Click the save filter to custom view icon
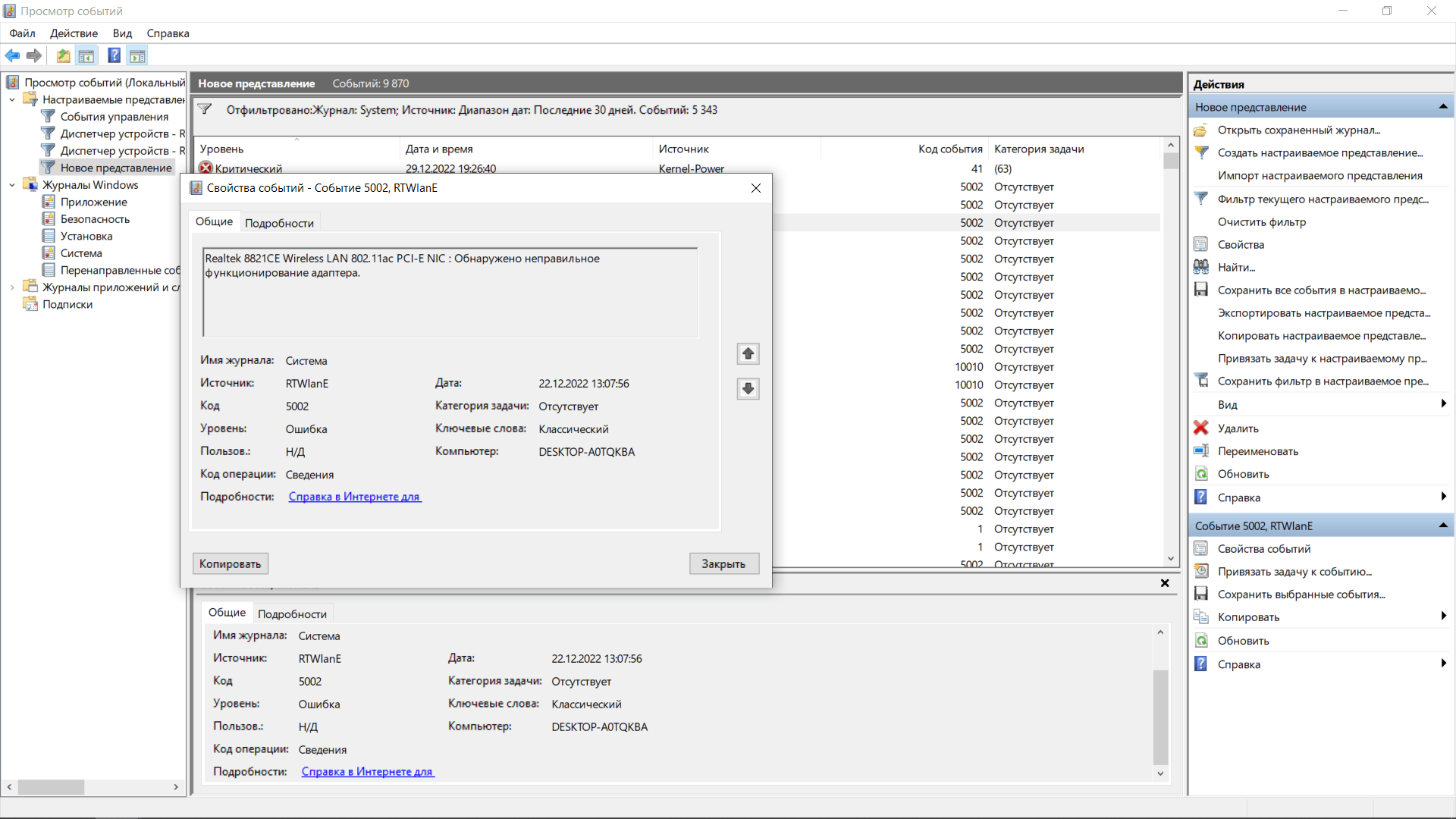 pyautogui.click(x=1201, y=381)
